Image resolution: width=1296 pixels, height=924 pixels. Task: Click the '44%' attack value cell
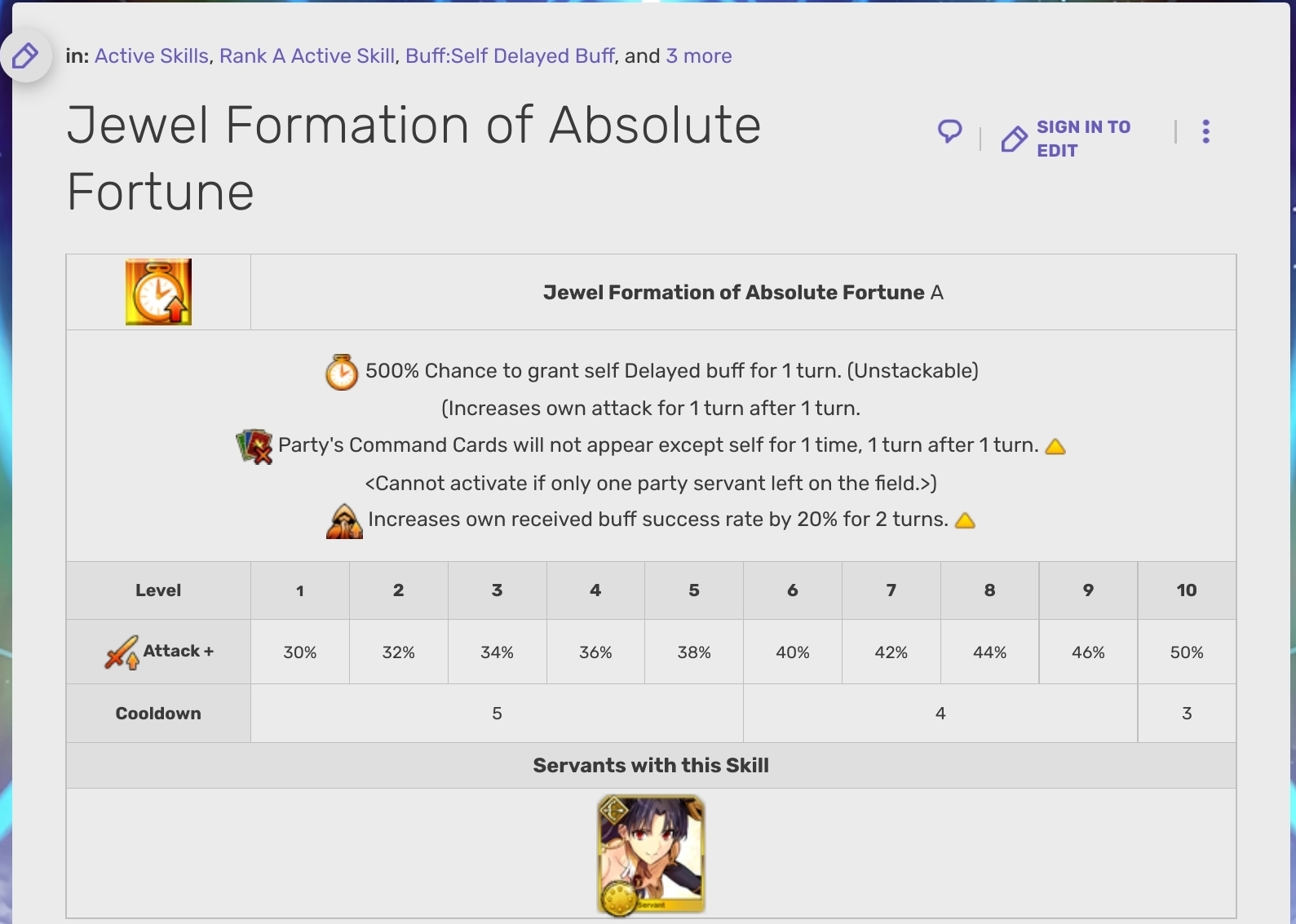click(x=990, y=652)
